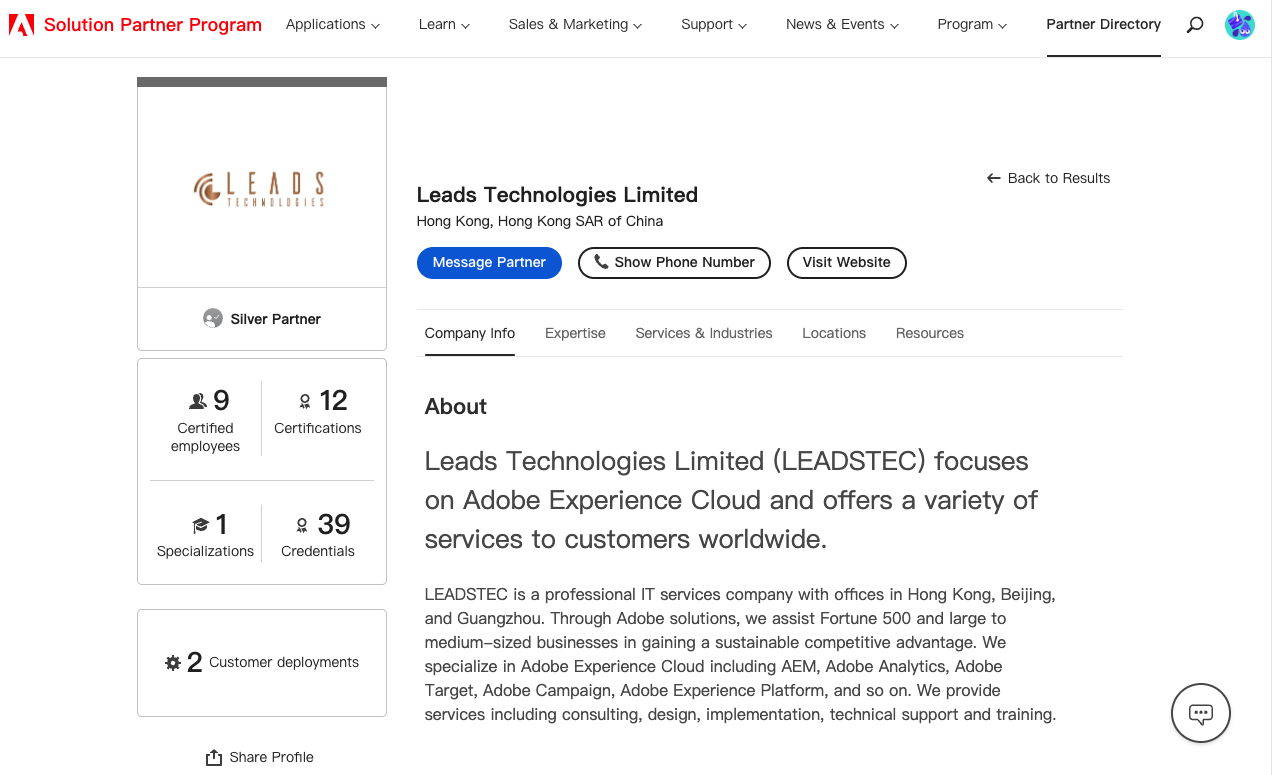The image size is (1272, 775).
Task: Open the chat support bubble icon
Action: [x=1201, y=713]
